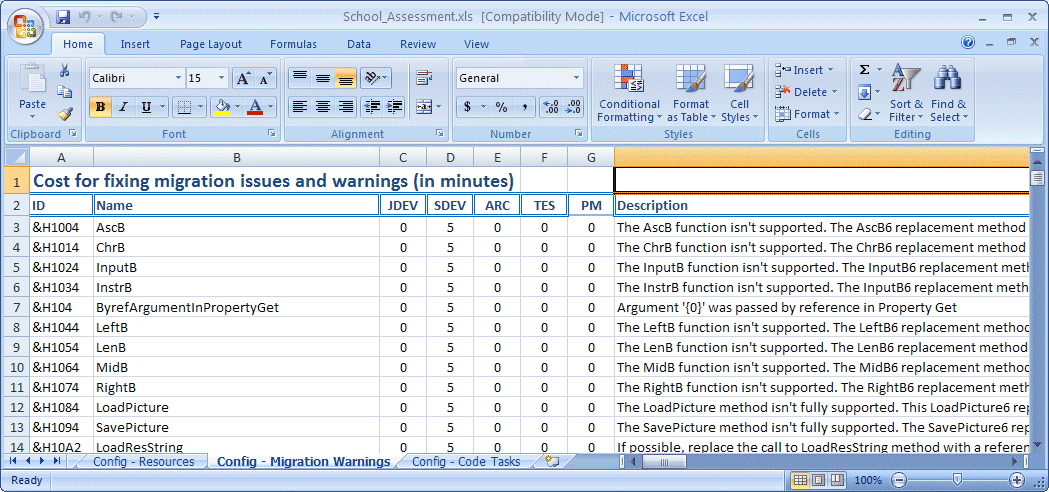Toggle Underline formatting
Image resolution: width=1049 pixels, height=492 pixels.
[145, 106]
